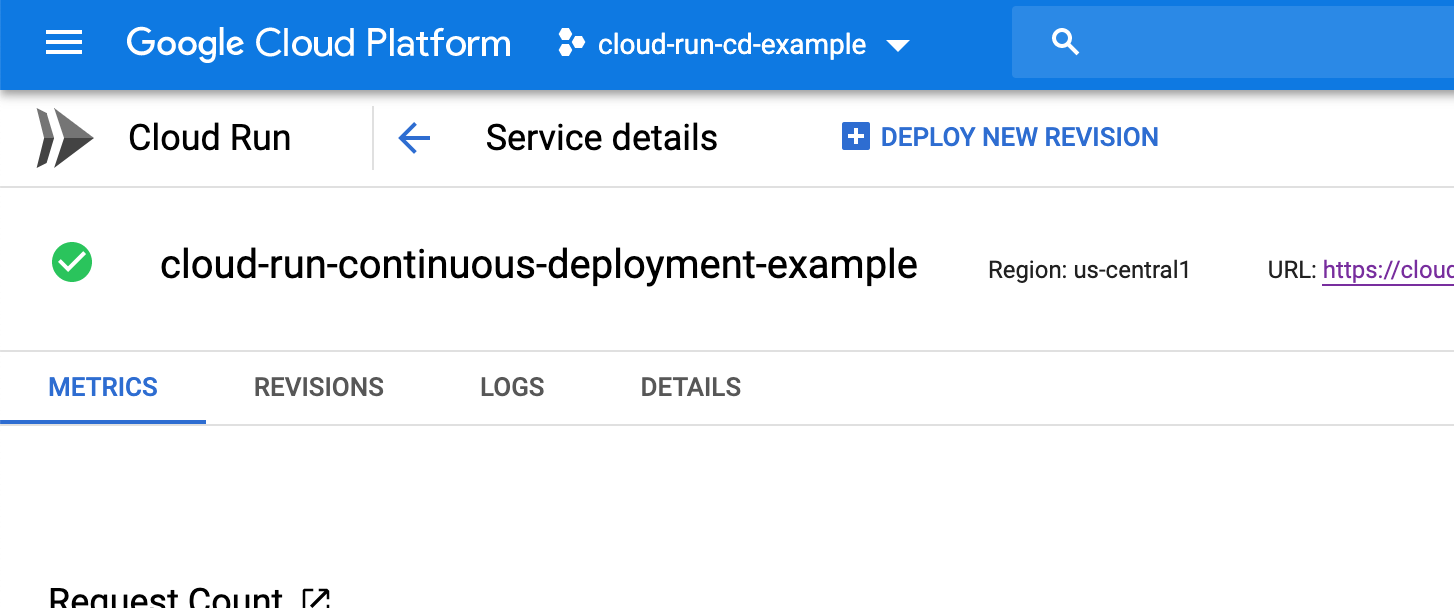Click the search magnifier icon
This screenshot has width=1454, height=608.
[1066, 42]
